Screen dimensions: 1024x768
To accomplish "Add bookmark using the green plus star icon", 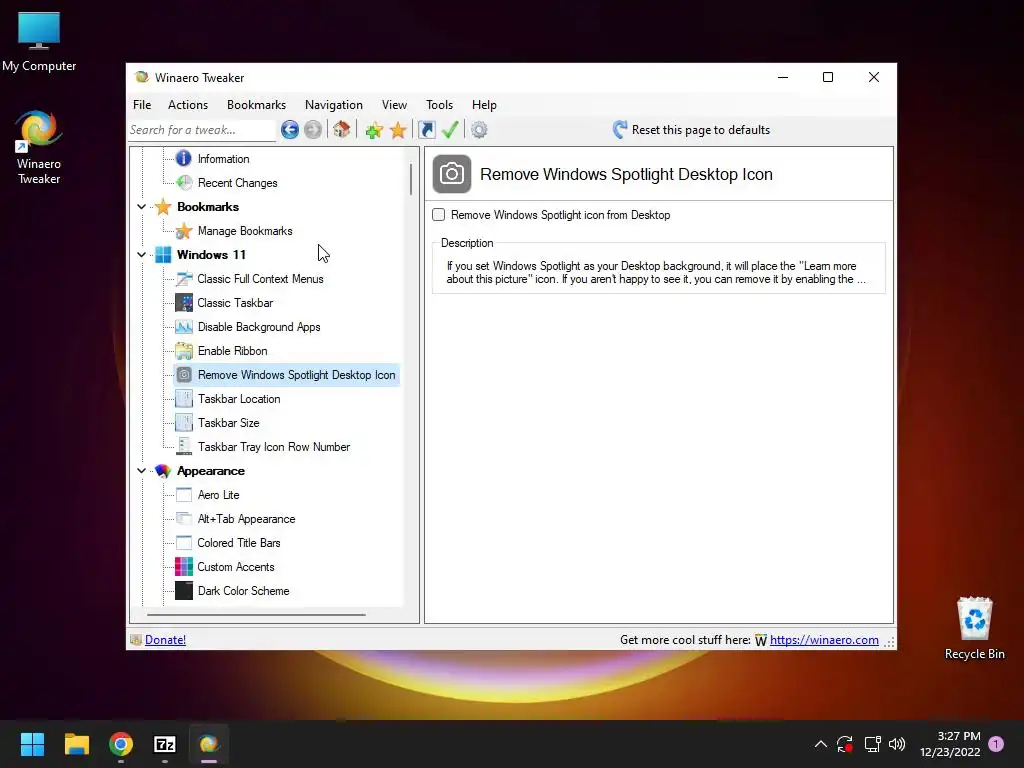I will coord(374,130).
